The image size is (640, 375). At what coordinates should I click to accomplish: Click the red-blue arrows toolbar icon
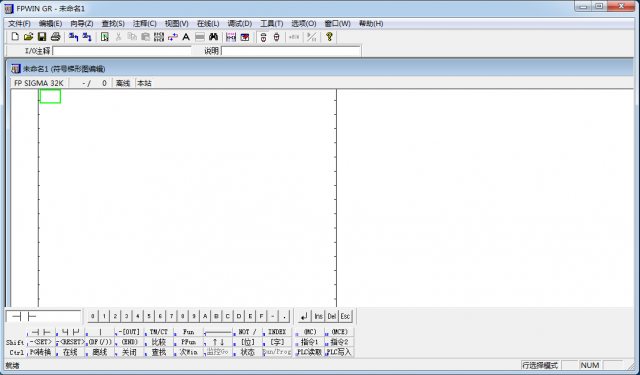click(x=173, y=37)
